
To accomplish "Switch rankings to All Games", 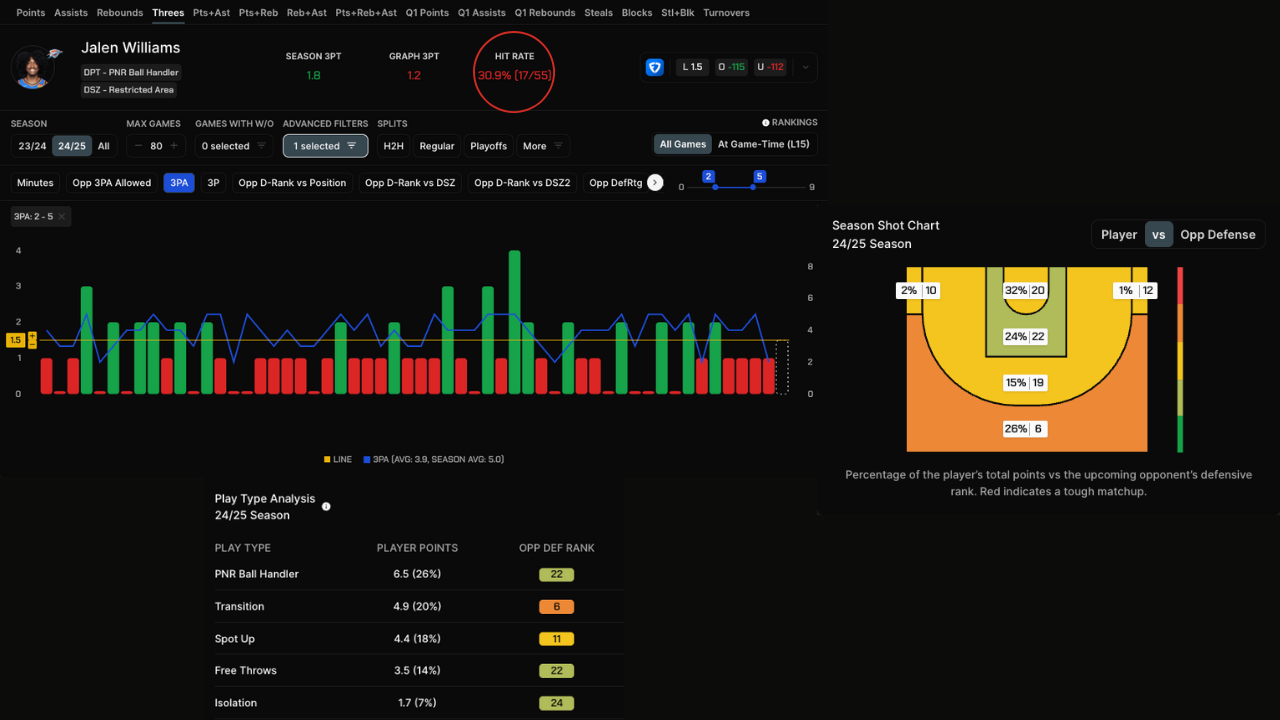I will (x=683, y=144).
